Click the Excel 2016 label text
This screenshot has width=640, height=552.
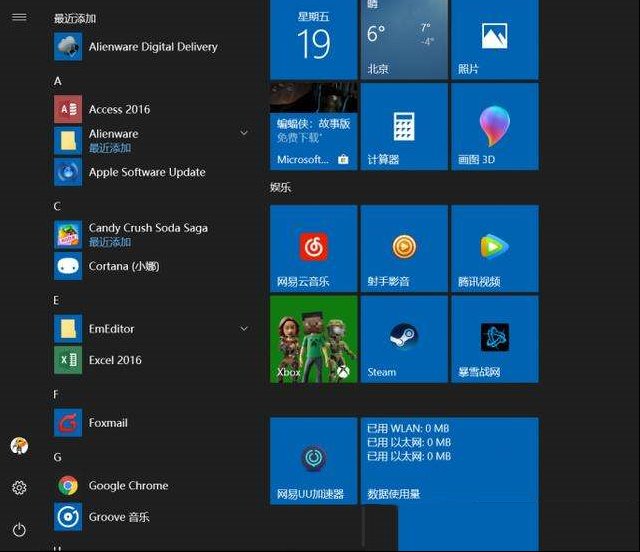pyautogui.click(x=115, y=360)
